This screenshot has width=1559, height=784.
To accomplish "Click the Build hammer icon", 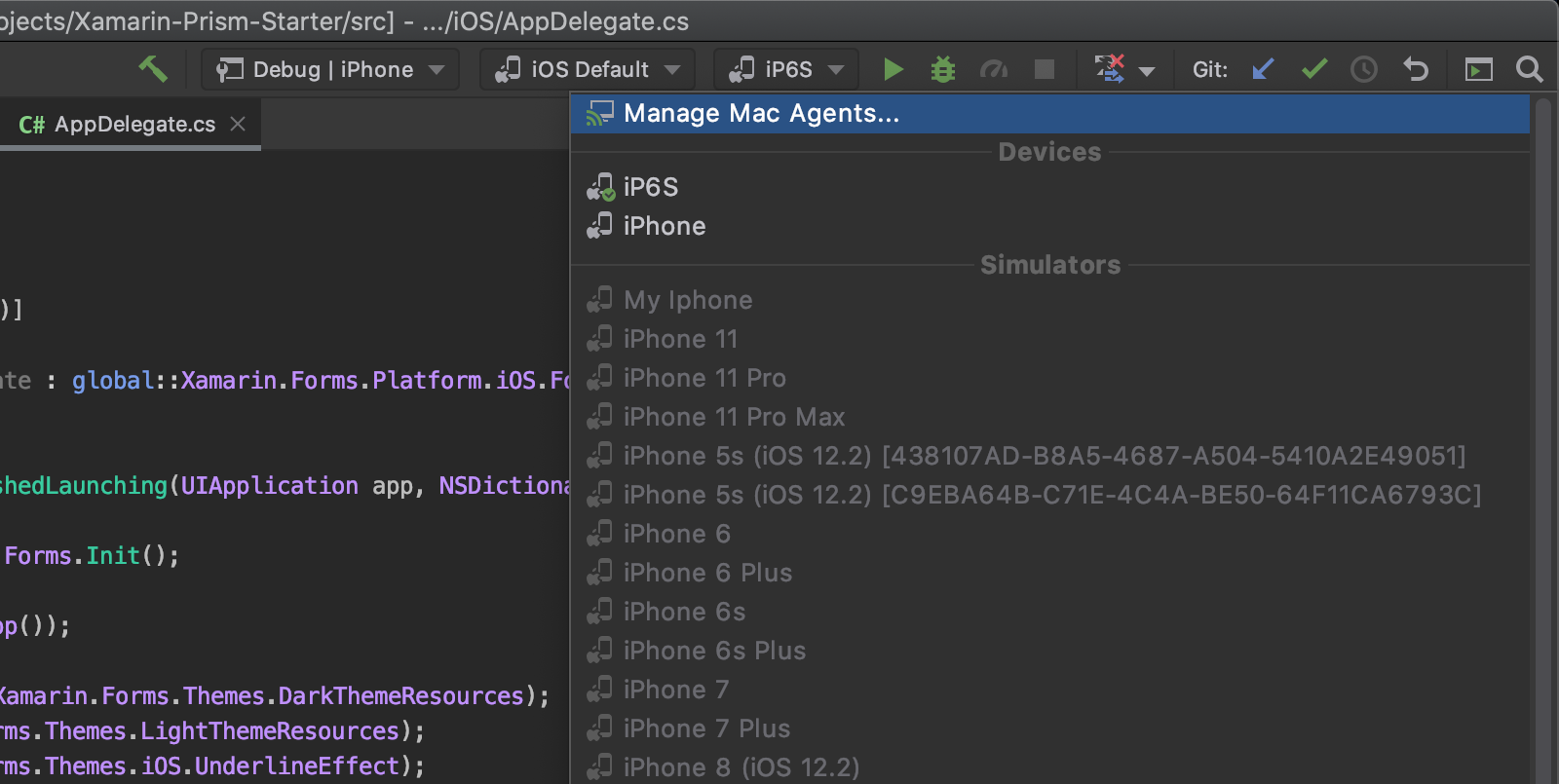I will [x=153, y=69].
